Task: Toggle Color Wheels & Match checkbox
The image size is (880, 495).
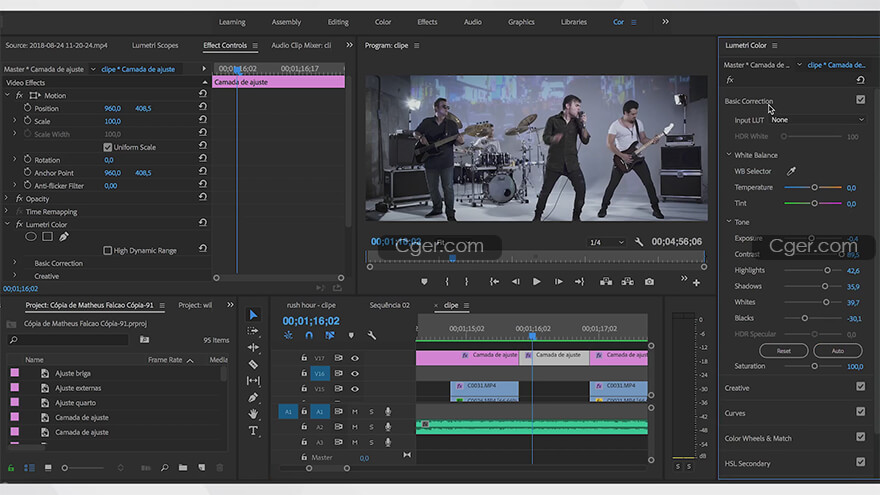Action: (x=860, y=437)
